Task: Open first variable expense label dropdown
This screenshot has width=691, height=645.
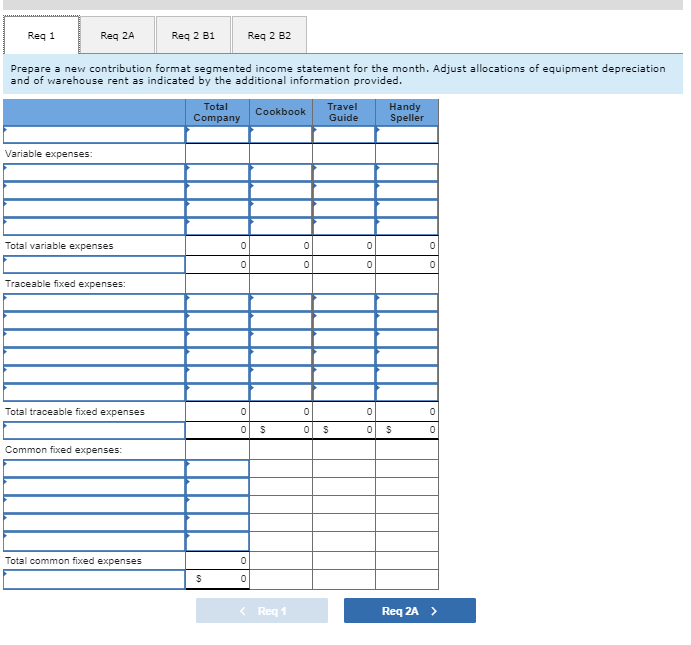Action: [x=94, y=172]
